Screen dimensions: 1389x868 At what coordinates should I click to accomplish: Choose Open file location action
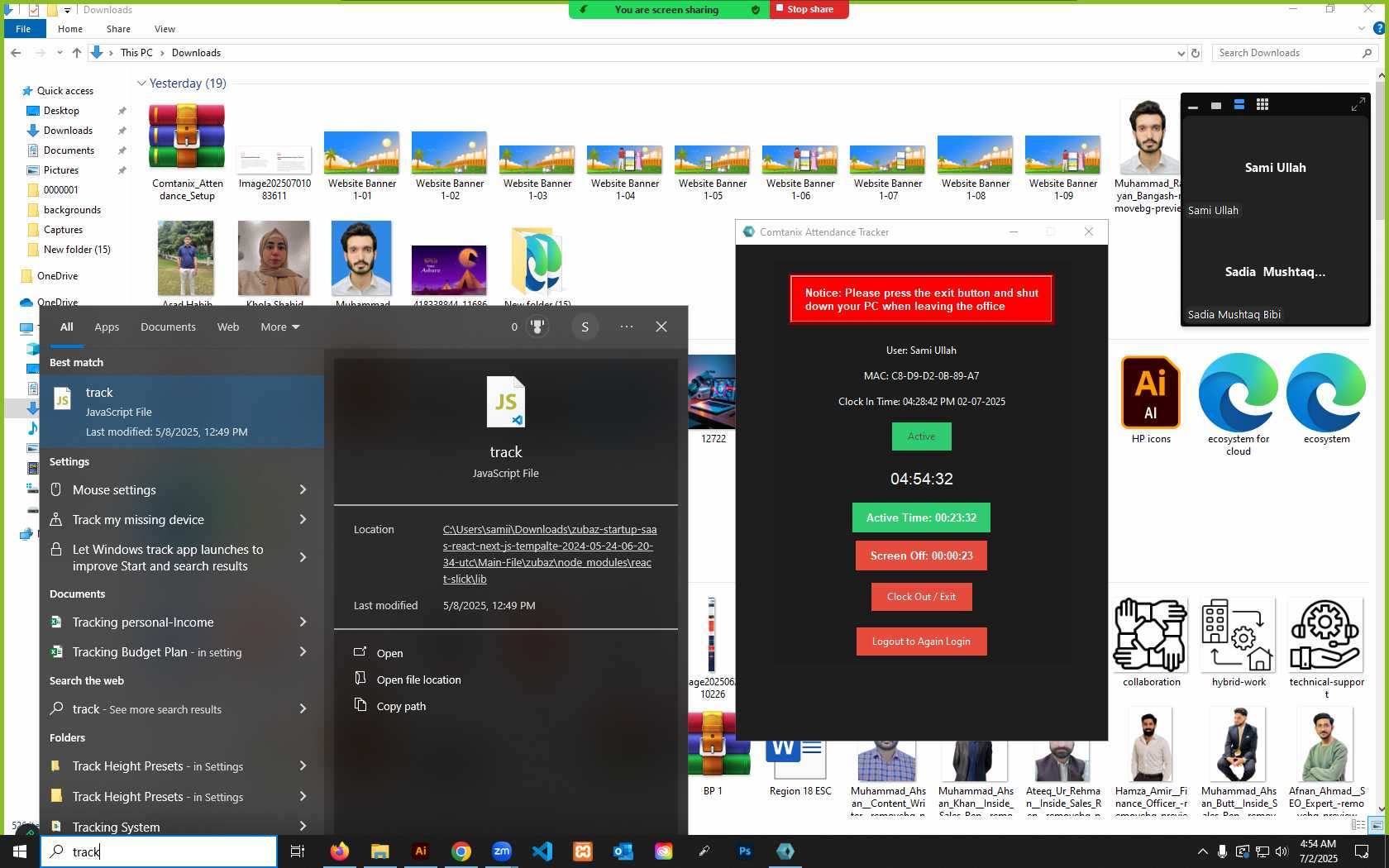(x=418, y=680)
